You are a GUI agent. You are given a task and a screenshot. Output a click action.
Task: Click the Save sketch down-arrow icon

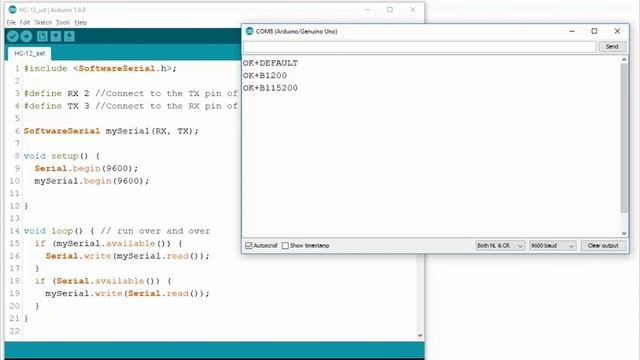coord(69,36)
